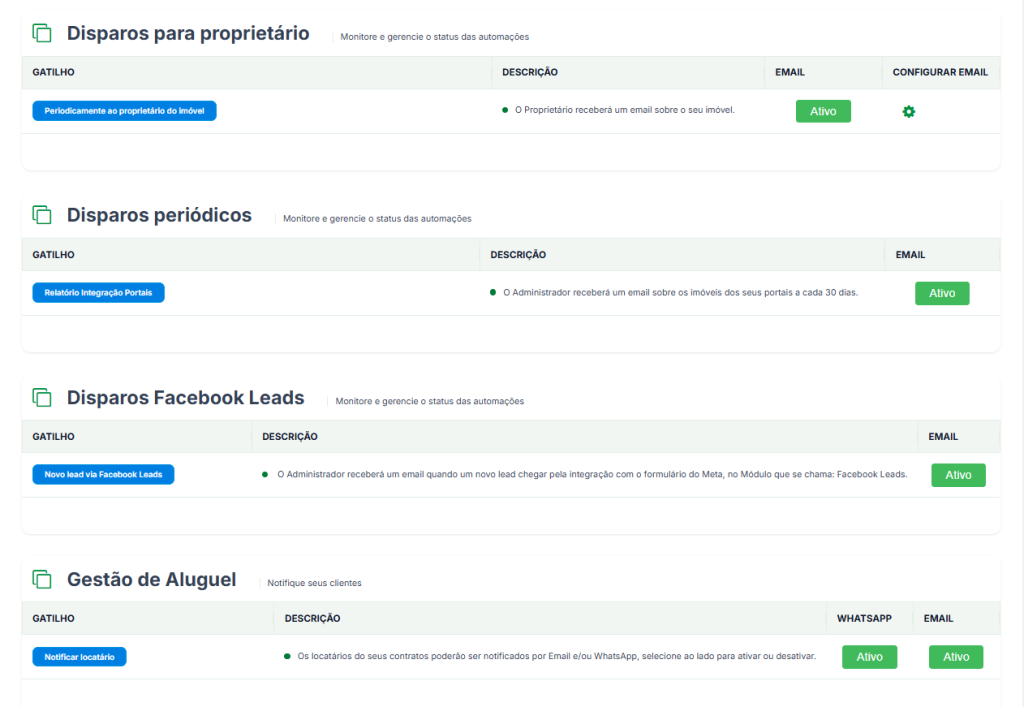This screenshot has width=1024, height=707.
Task: Click the Disparos para proprietário section title
Action: (188, 33)
